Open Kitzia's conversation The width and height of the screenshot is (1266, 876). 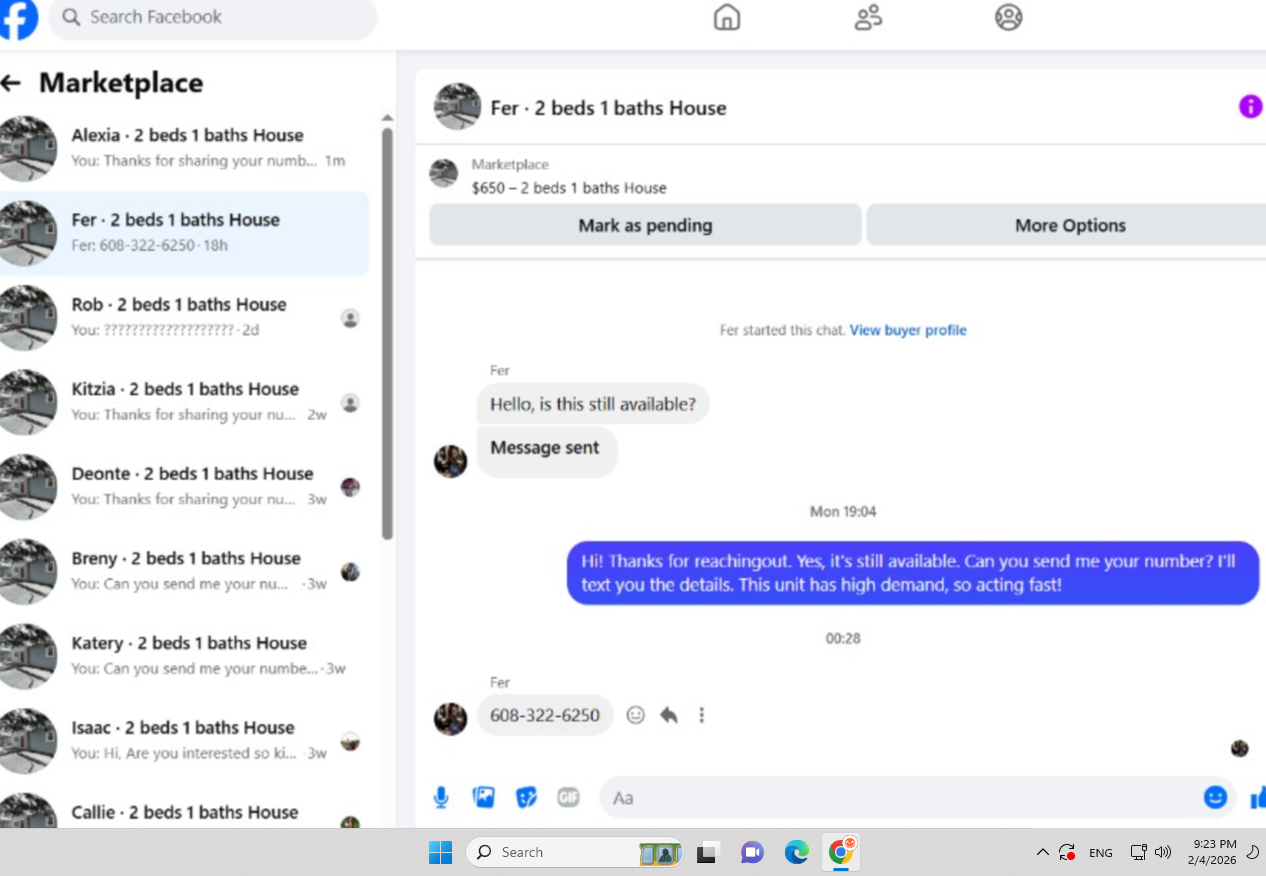[185, 402]
